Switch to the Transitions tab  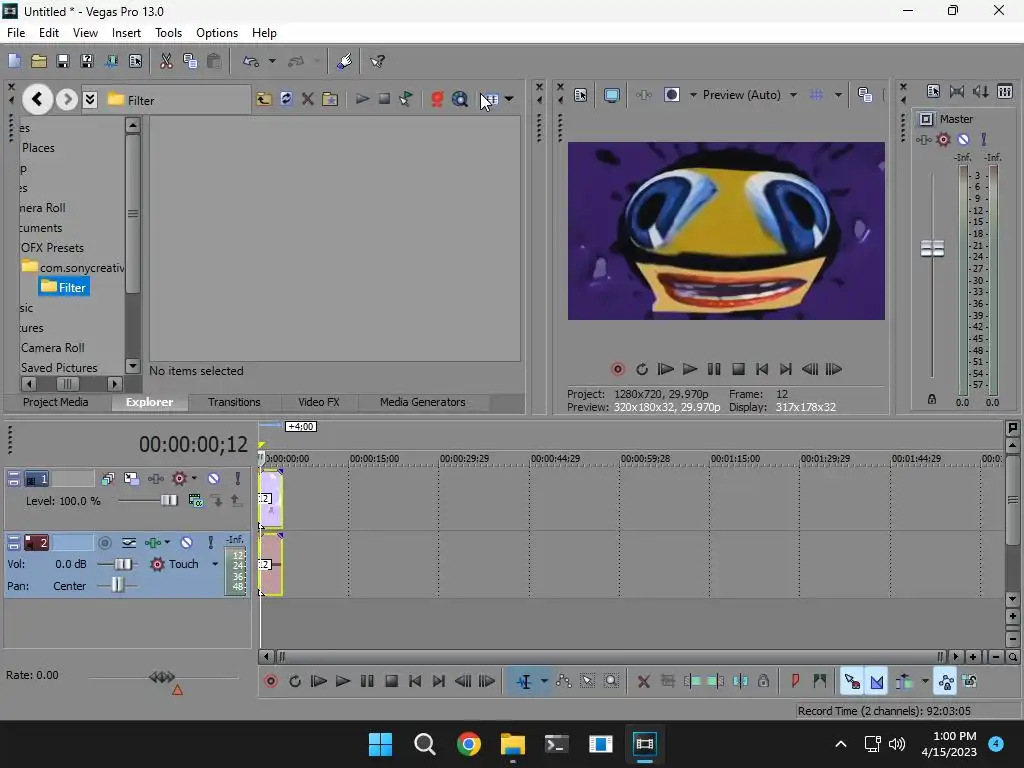click(234, 402)
